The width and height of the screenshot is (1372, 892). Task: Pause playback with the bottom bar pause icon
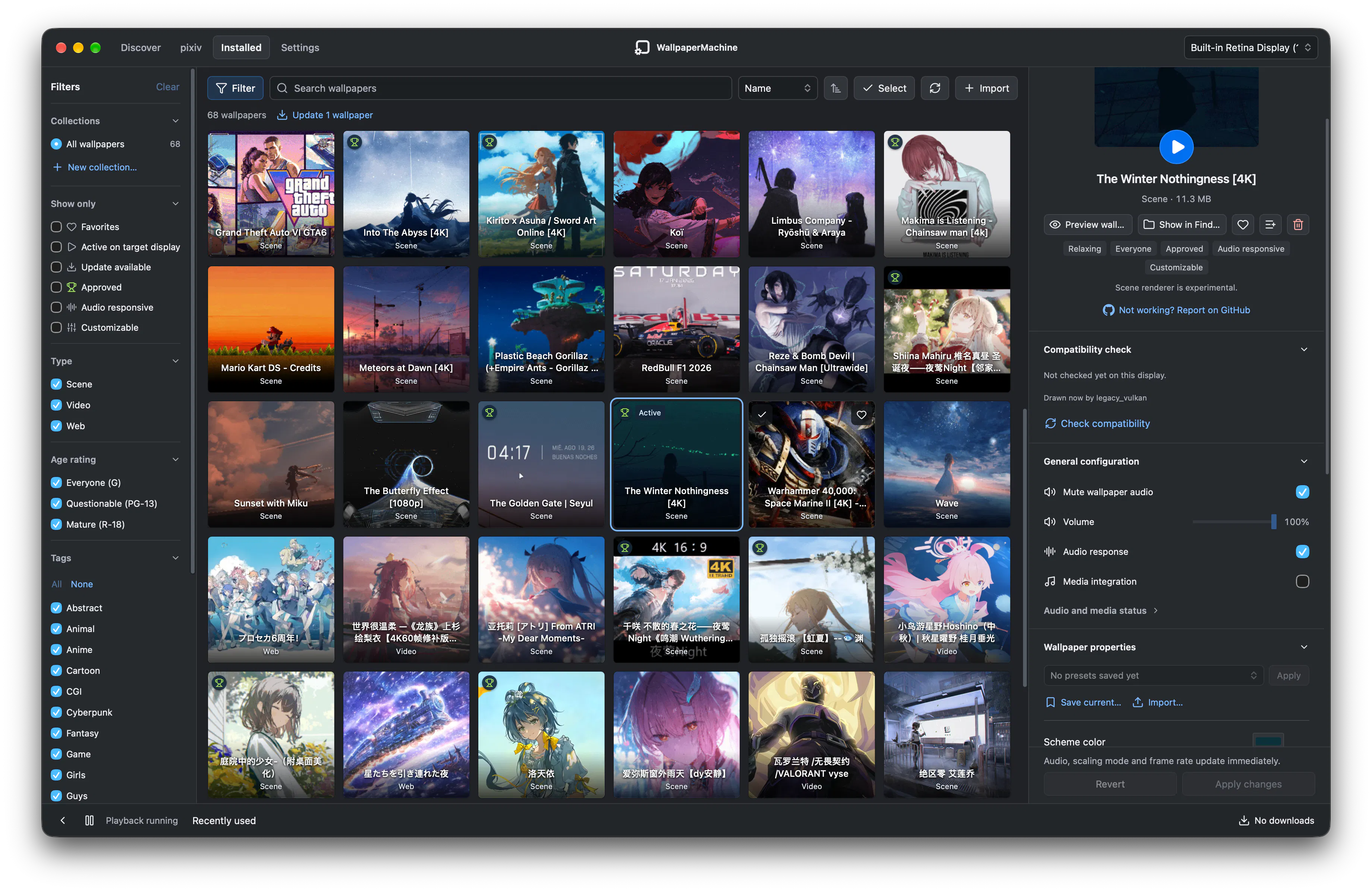(x=89, y=820)
